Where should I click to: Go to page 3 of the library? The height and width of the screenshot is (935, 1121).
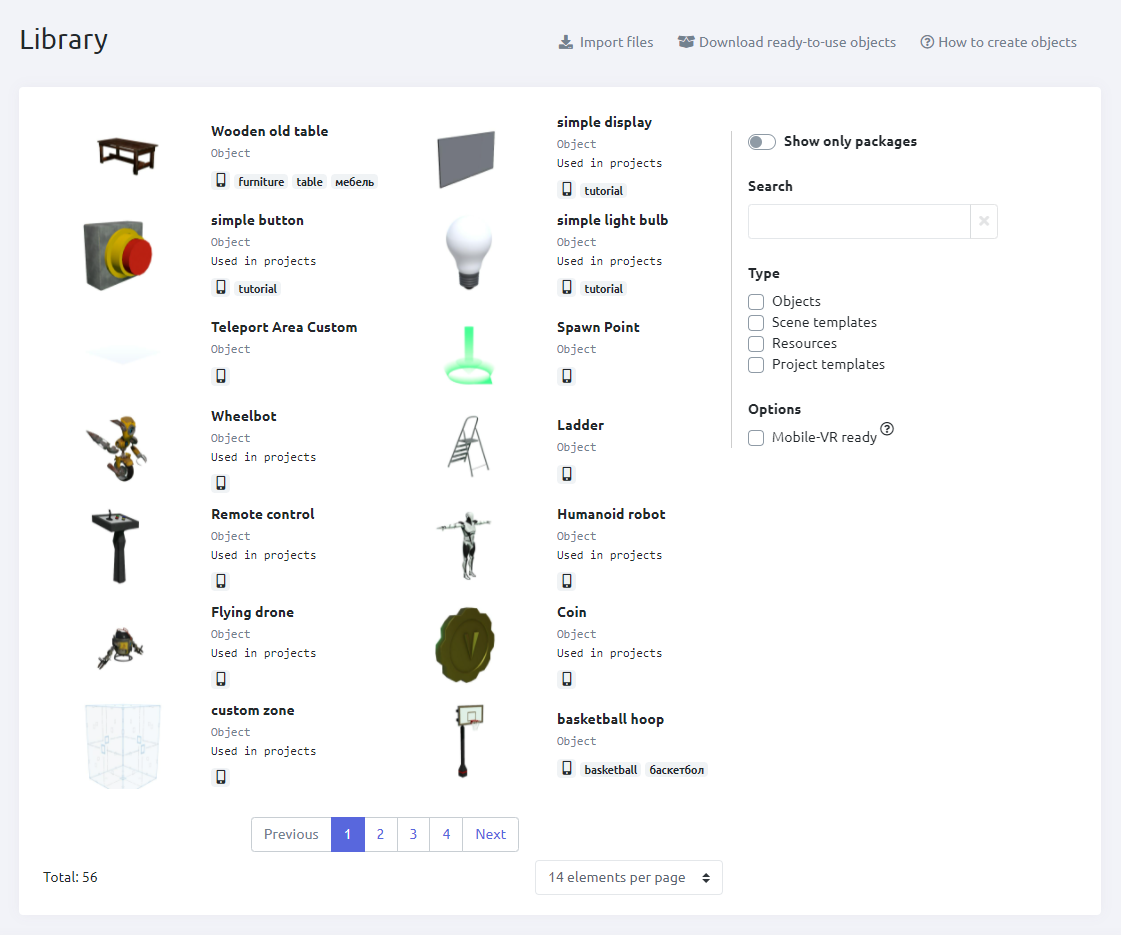[x=413, y=834]
